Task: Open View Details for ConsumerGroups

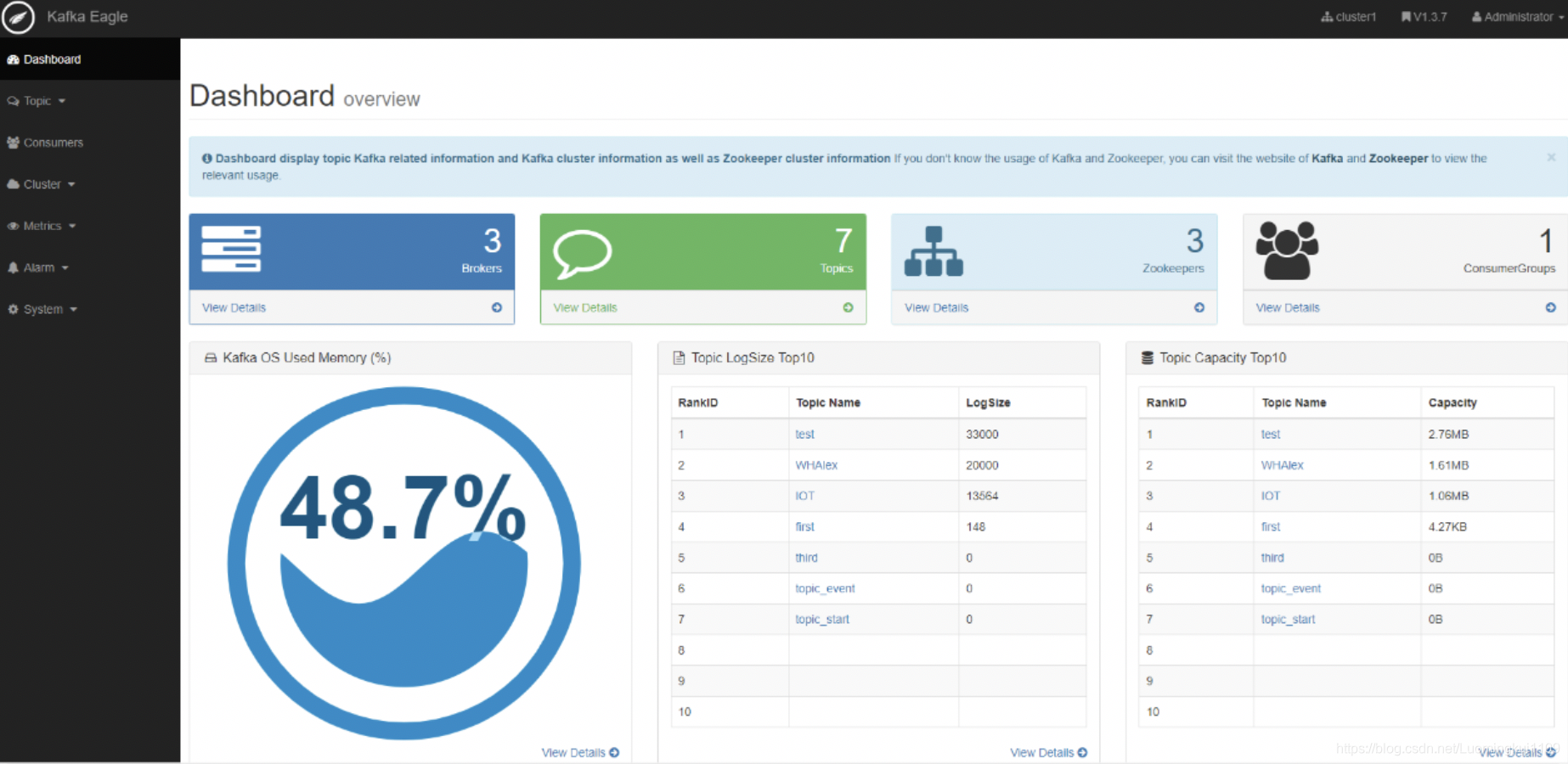Action: [x=1288, y=308]
